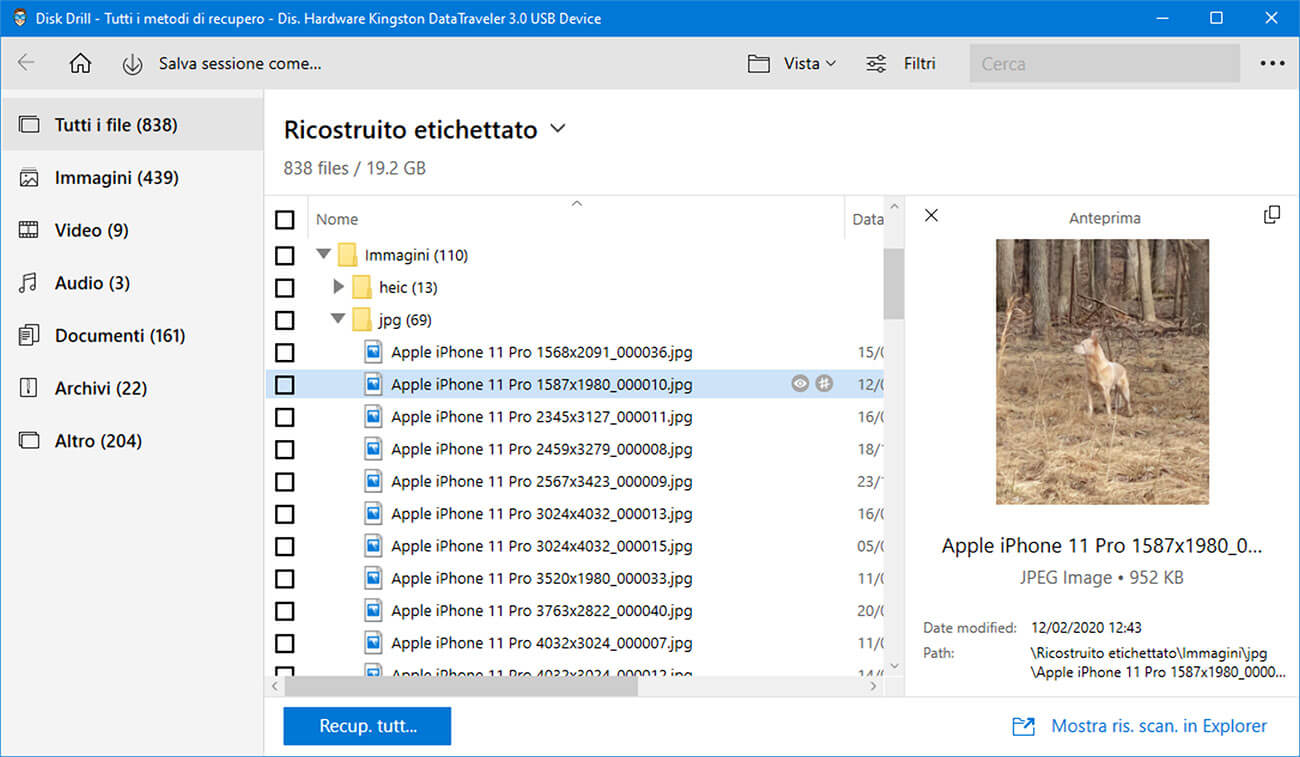Click the dog photo preview thumbnail
Screen dimensions: 1300x757
point(1102,371)
